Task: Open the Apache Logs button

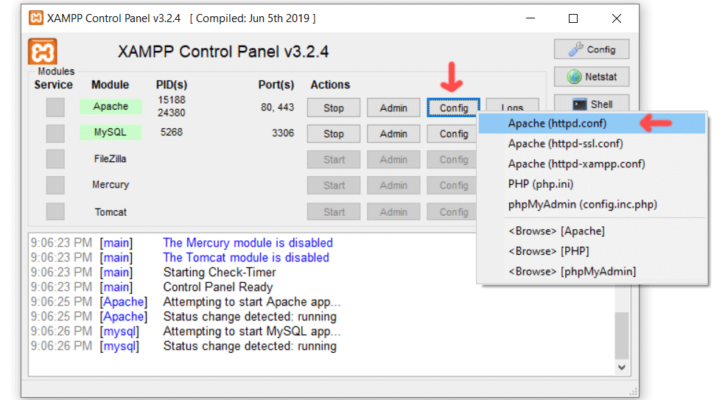Action: [512, 107]
